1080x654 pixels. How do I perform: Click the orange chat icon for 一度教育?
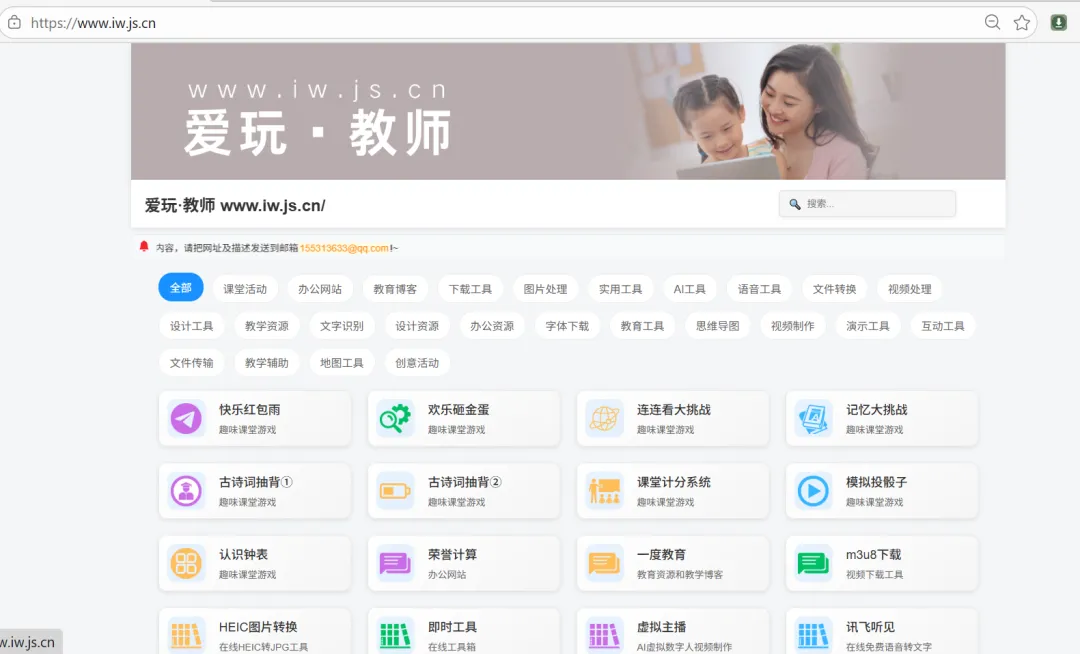604,563
